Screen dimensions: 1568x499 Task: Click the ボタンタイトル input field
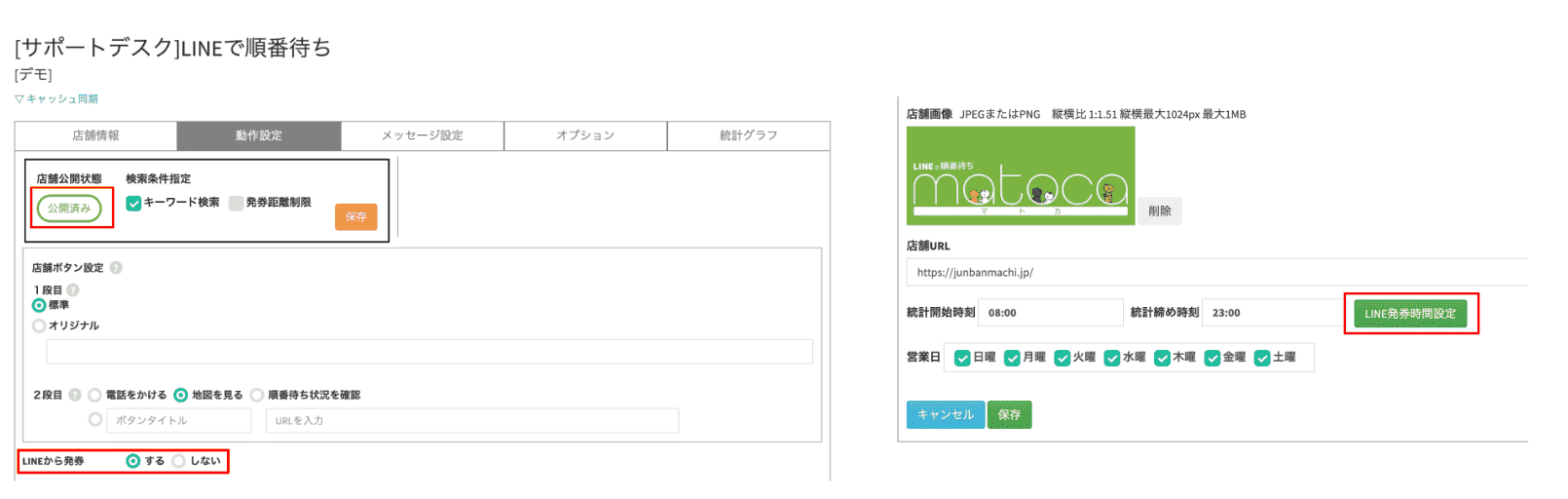click(179, 420)
